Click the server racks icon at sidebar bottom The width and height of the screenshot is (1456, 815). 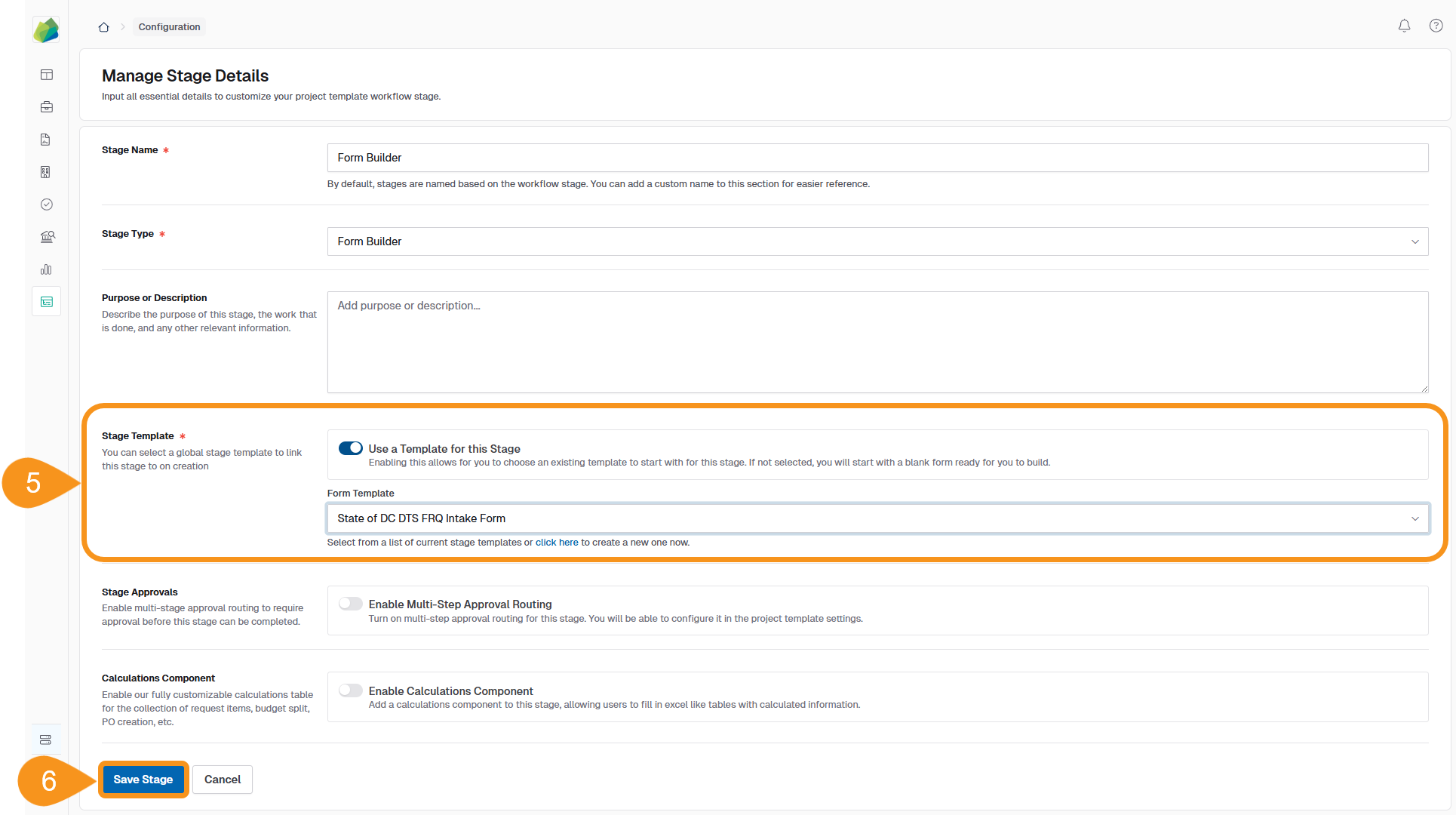pos(46,740)
